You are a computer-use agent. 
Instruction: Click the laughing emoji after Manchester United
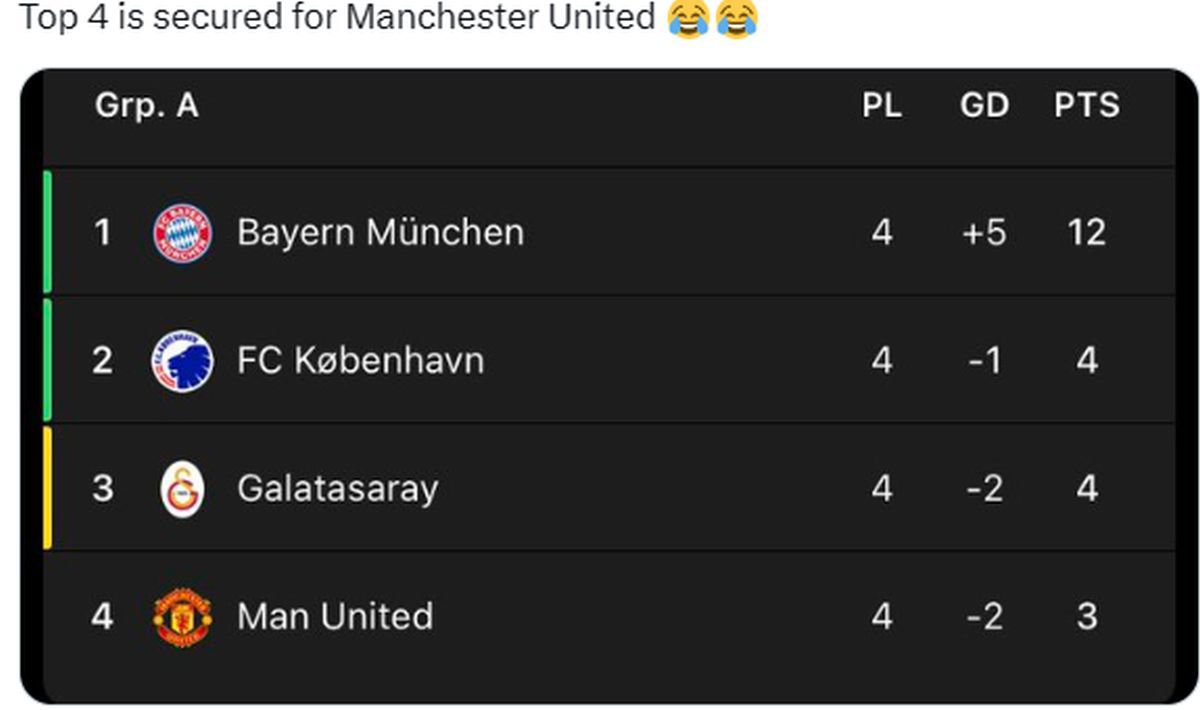click(686, 17)
